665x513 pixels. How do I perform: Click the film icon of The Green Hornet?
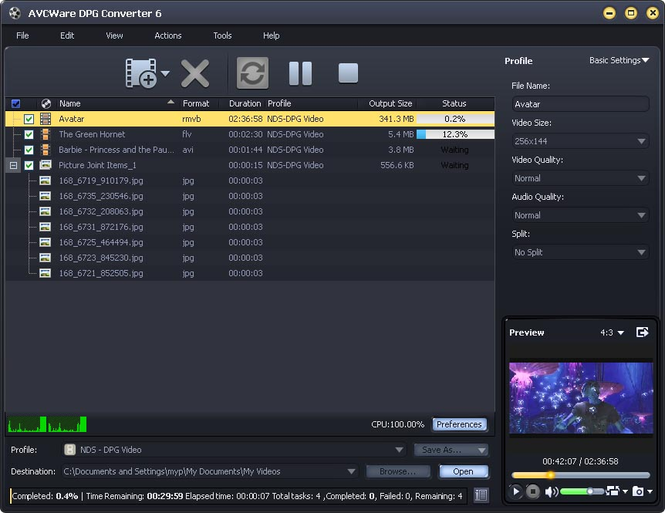click(45, 134)
